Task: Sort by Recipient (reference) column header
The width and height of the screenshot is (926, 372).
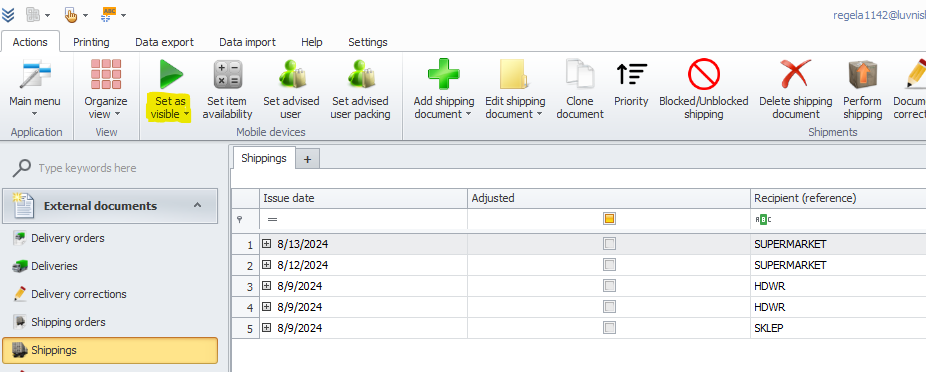Action: click(x=839, y=198)
